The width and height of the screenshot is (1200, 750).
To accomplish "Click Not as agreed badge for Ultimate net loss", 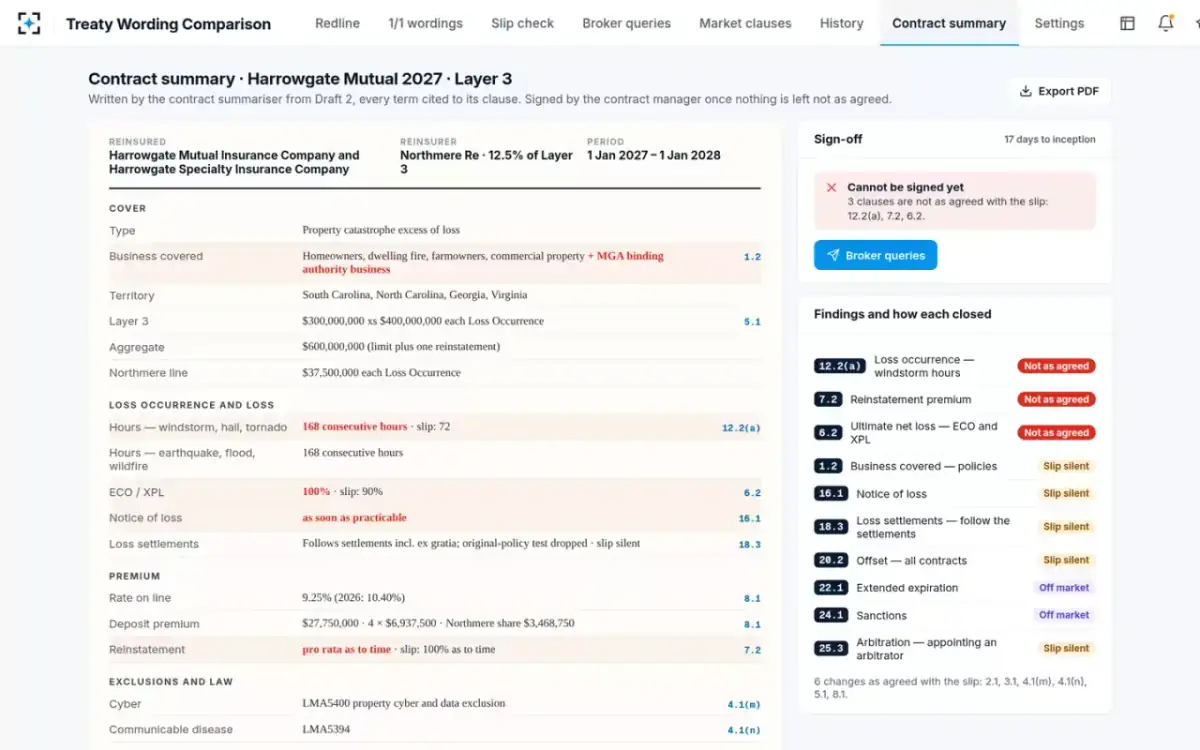I will (1056, 433).
